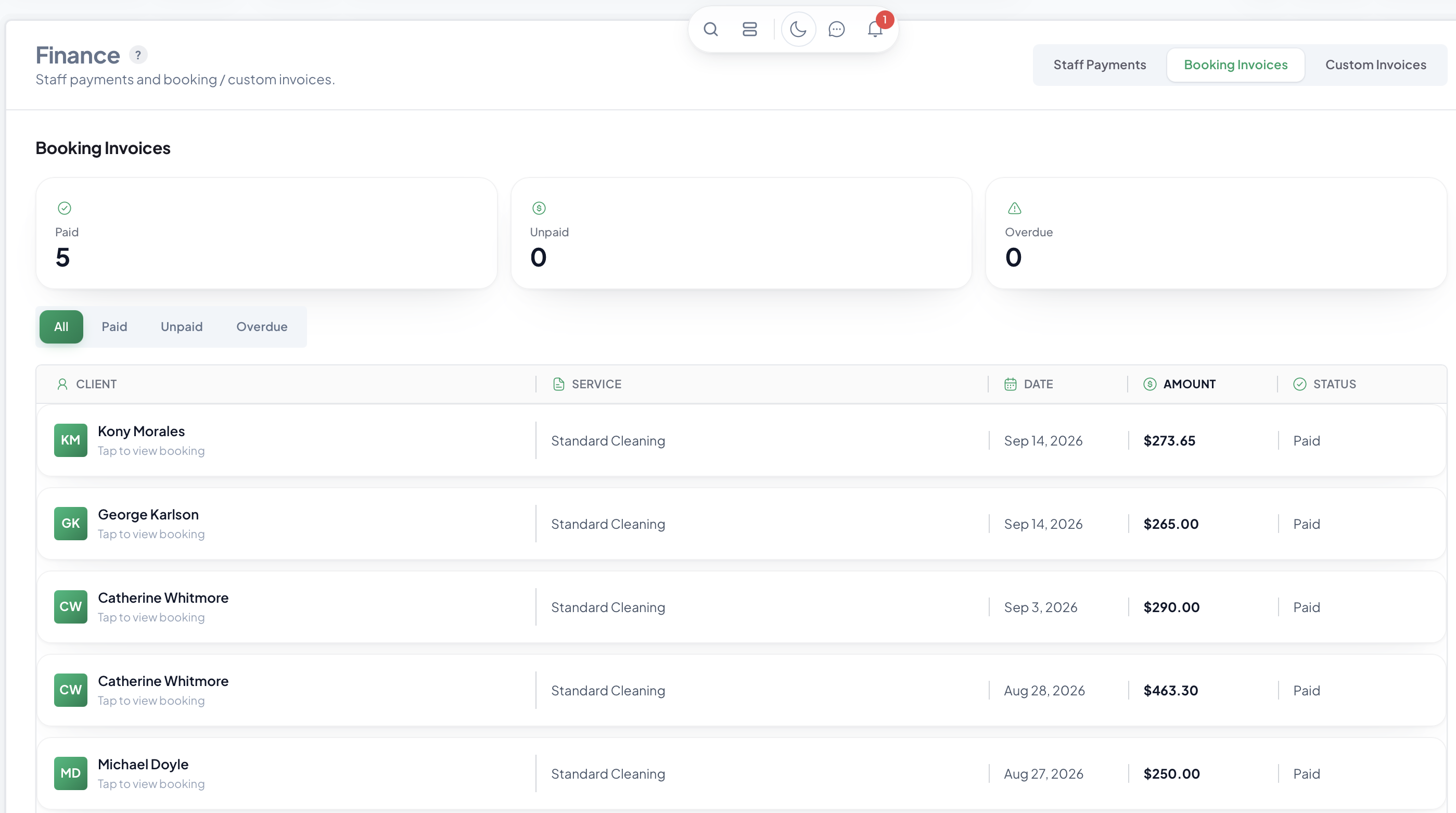This screenshot has height=813, width=1456.
Task: Filter invoices by Unpaid
Action: tap(182, 327)
